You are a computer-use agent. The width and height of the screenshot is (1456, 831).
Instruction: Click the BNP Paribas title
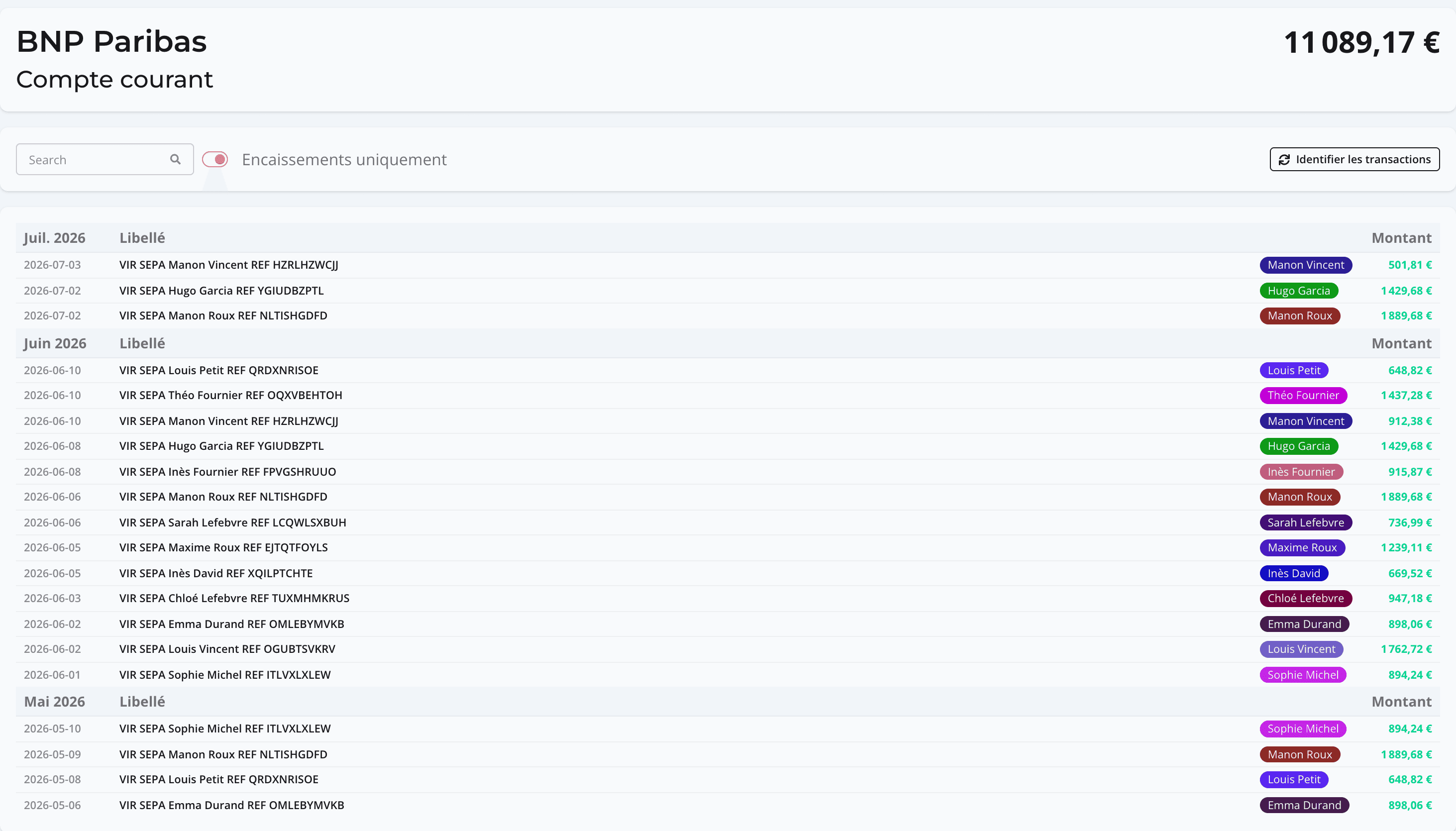pos(111,42)
